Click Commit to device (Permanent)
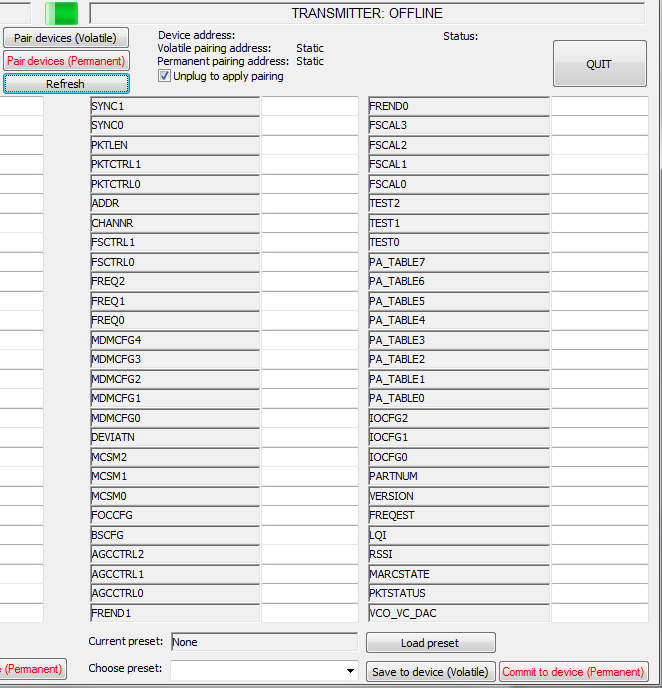 click(x=574, y=671)
